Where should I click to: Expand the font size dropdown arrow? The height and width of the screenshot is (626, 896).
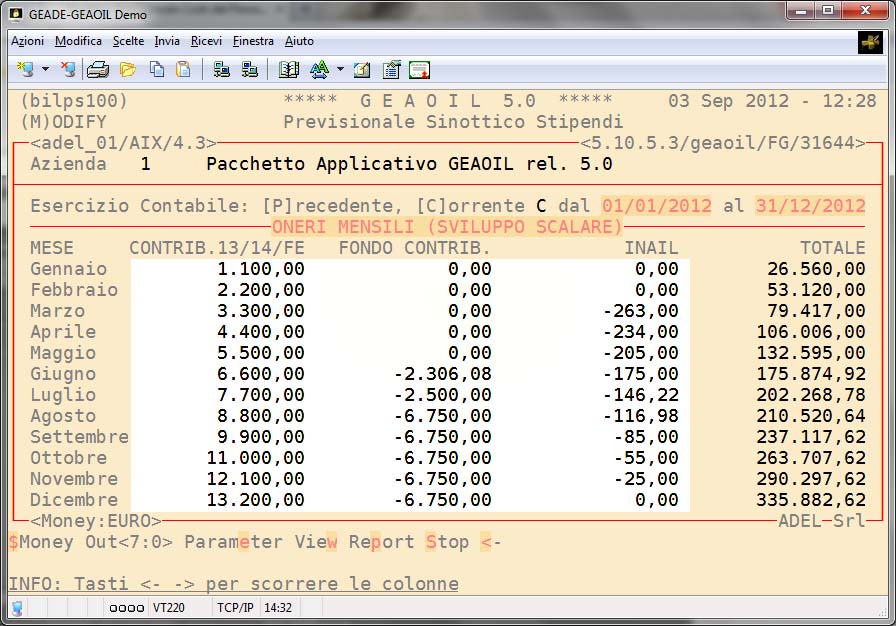(x=340, y=70)
